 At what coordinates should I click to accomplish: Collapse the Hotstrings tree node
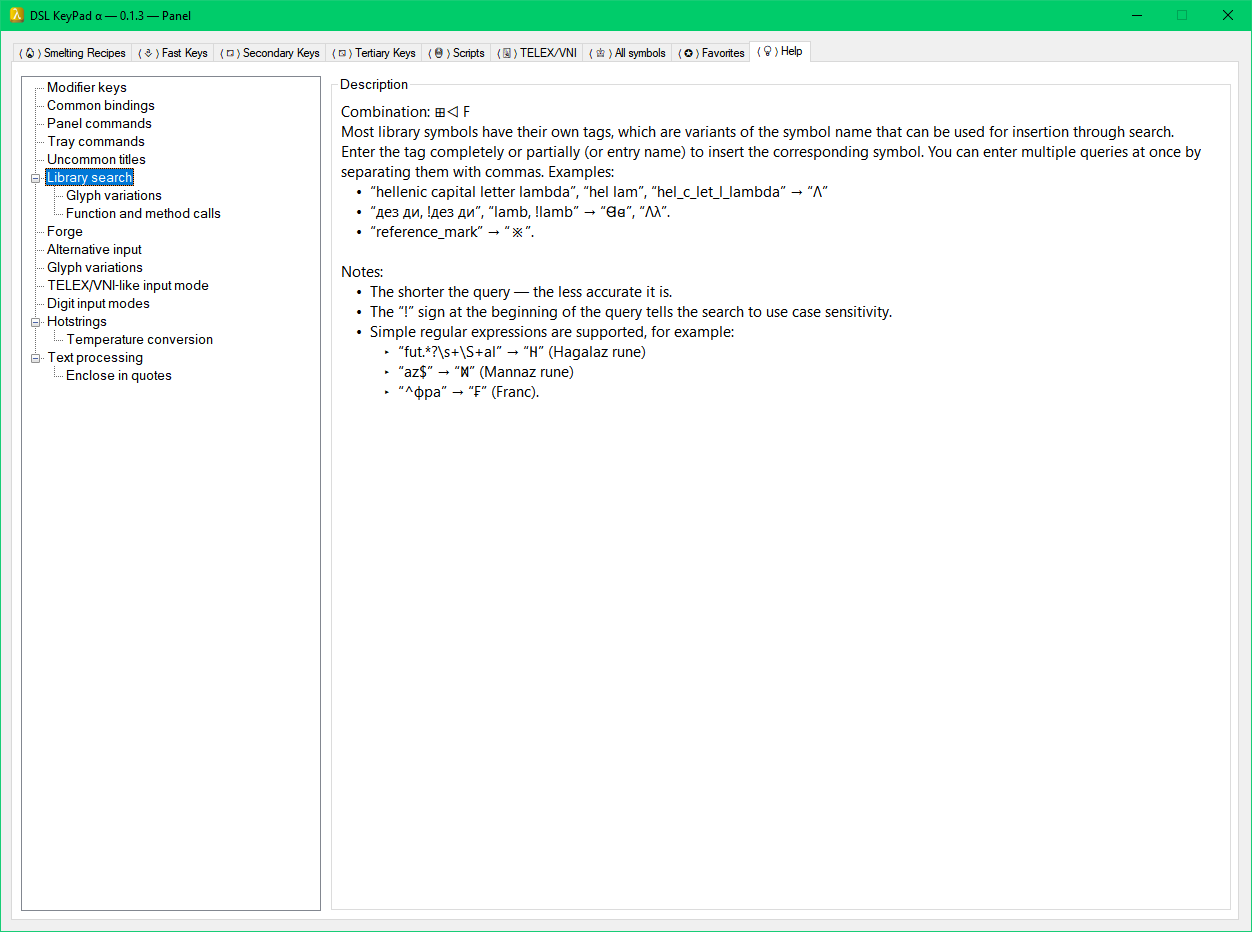click(x=36, y=322)
